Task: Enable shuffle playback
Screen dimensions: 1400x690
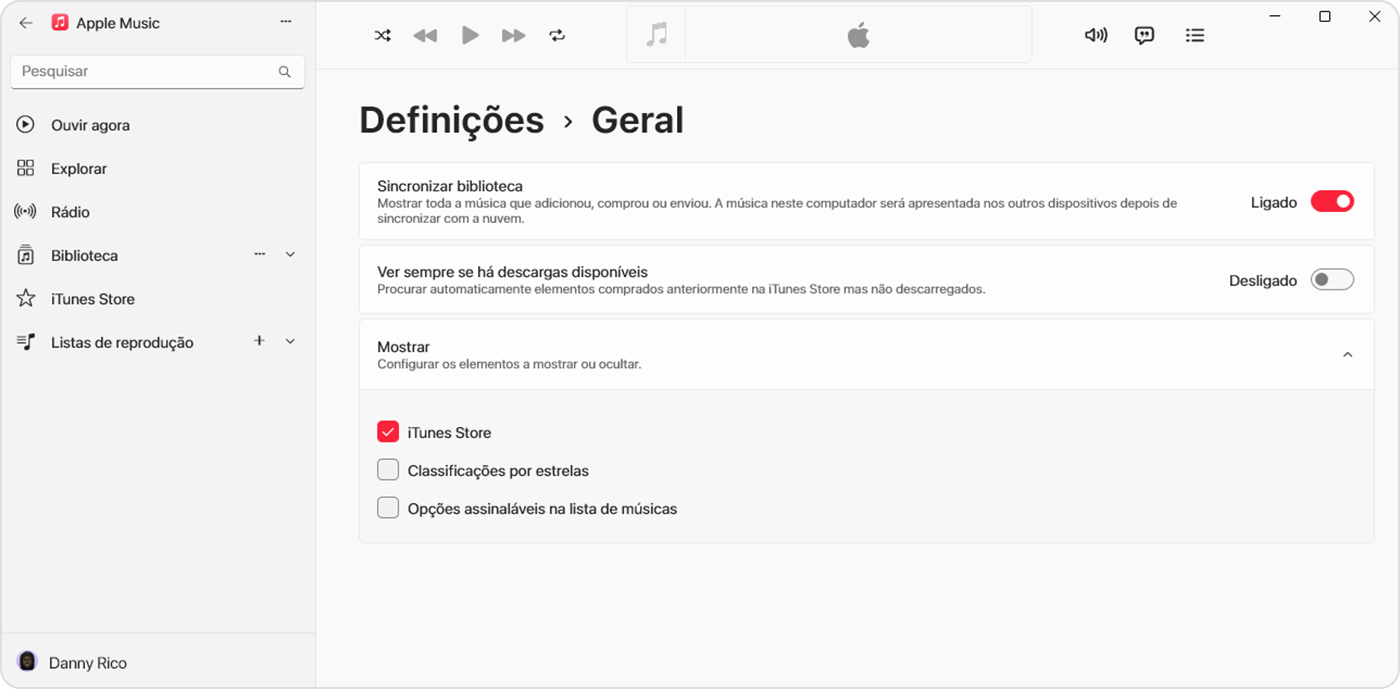Action: click(382, 35)
